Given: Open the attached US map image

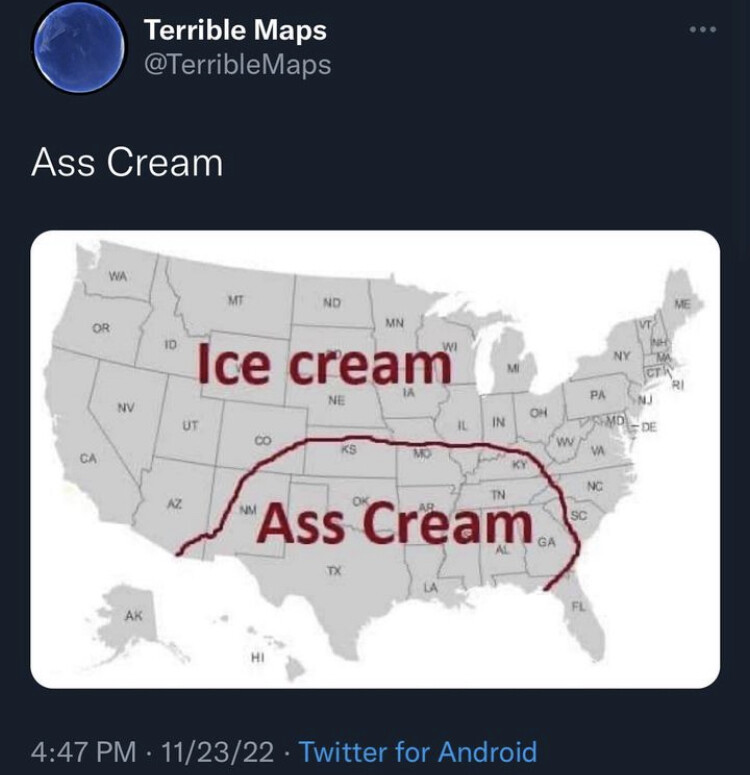Looking at the screenshot, I should coord(375,459).
